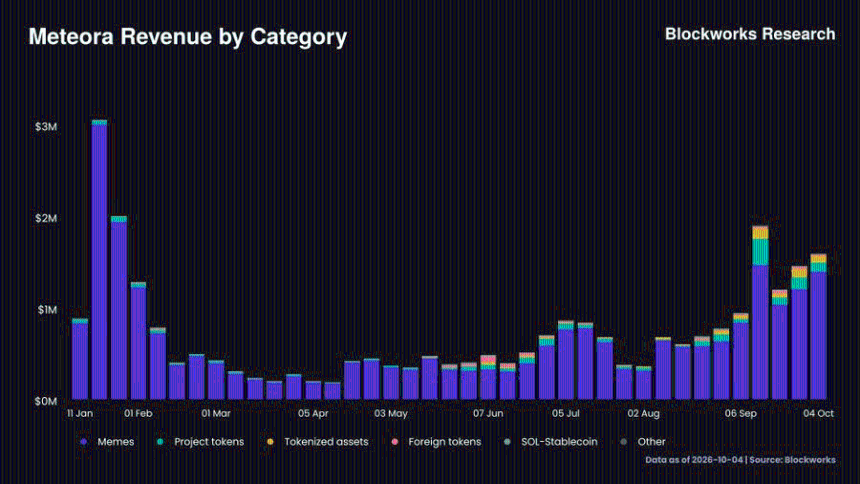Click the SOL-Stablecoin legend dot
Image resolution: width=860 pixels, height=484 pixels.
coord(507,442)
